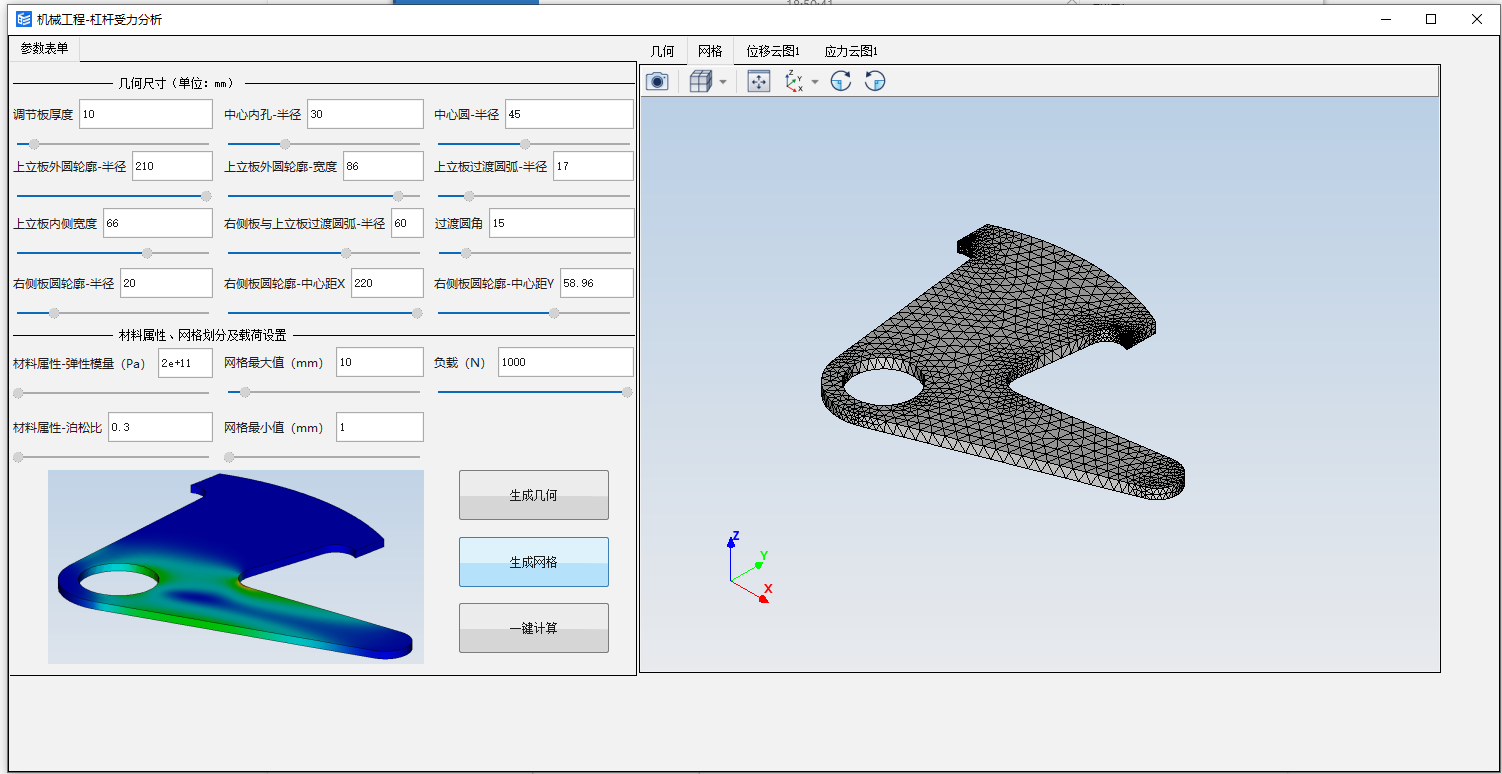Image resolution: width=1502 pixels, height=774 pixels.
Task: Click the 调节板厚度 input field
Action: [x=146, y=114]
